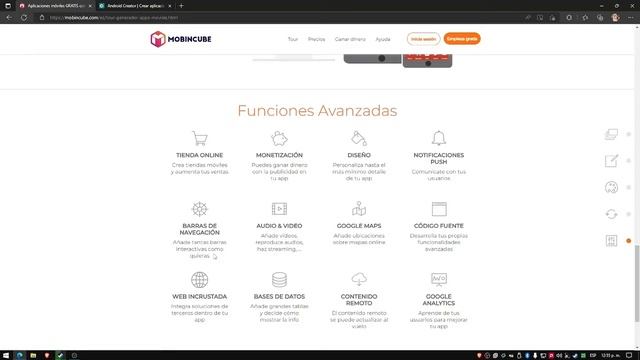The width and height of the screenshot is (640, 360).
Task: Click the Contenido Remoto heading
Action: [359, 300]
